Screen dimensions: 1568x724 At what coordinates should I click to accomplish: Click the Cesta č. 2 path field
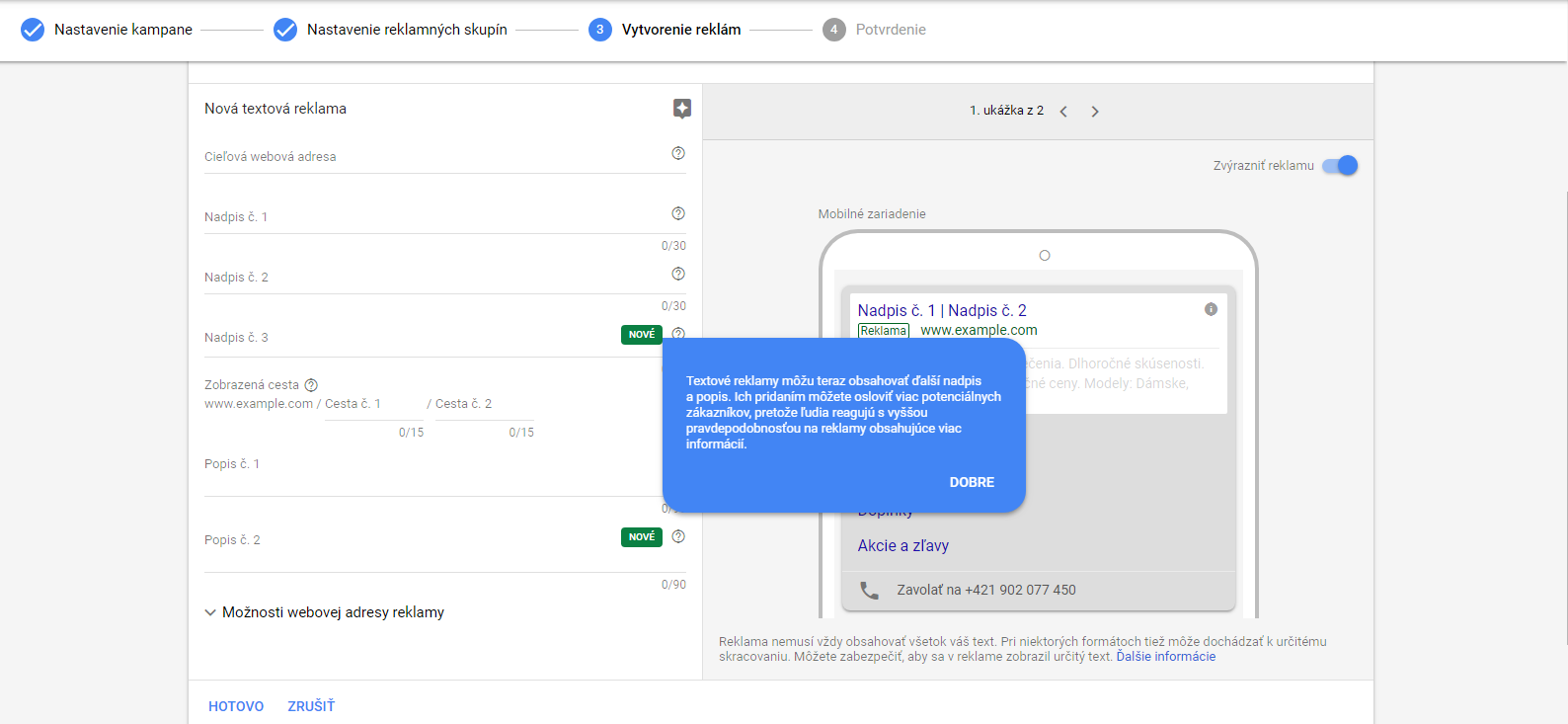[485, 404]
